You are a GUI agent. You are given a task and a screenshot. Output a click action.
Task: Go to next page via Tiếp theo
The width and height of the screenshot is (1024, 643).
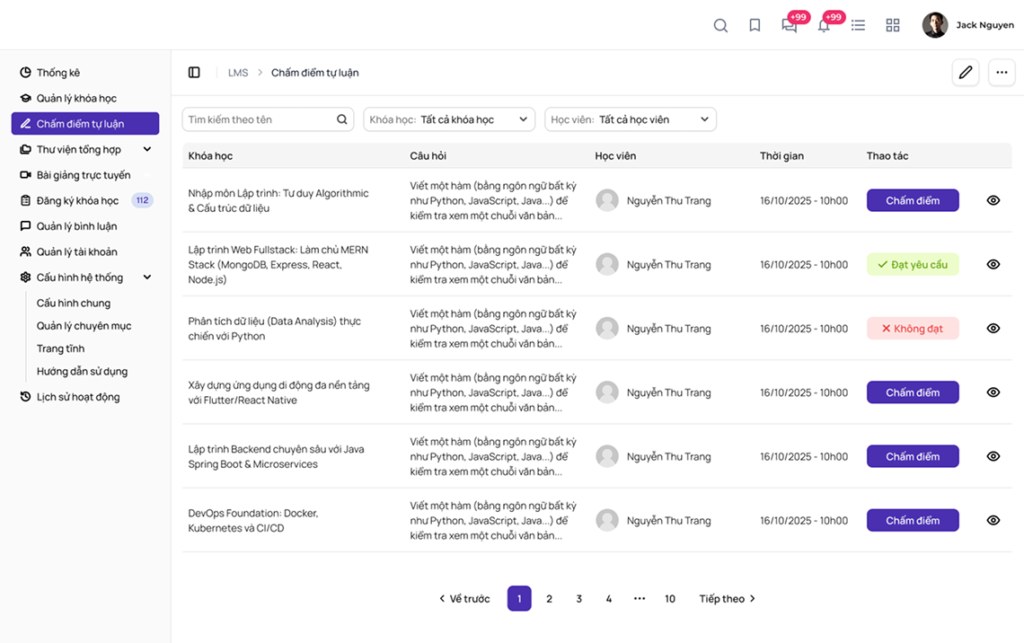tap(727, 599)
